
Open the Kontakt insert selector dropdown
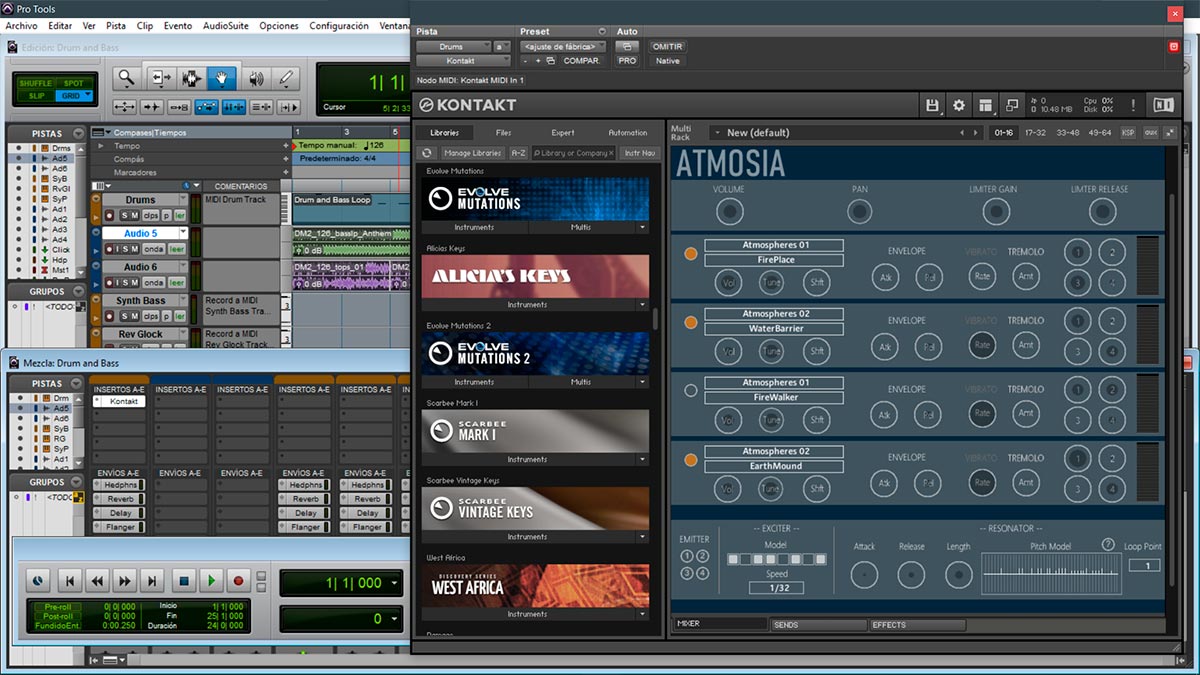click(x=462, y=61)
